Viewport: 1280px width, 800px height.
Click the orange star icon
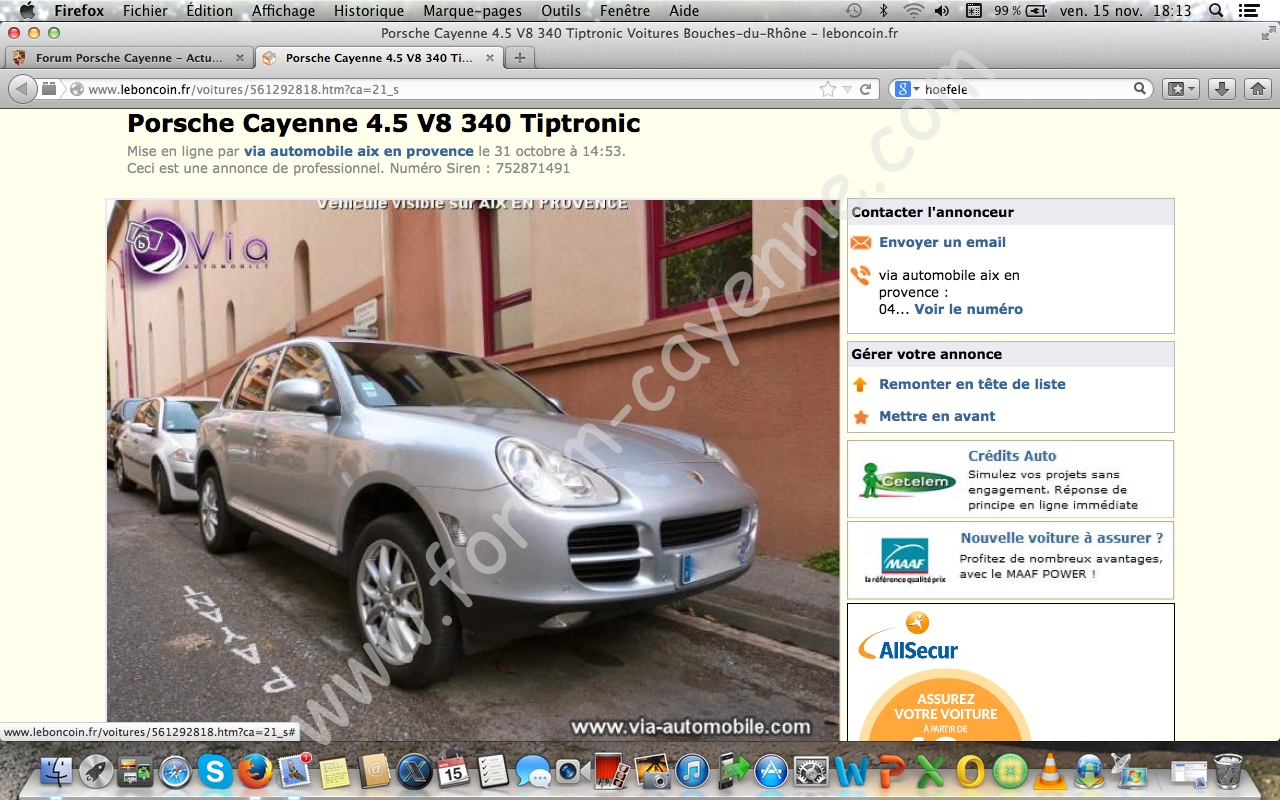tap(860, 417)
